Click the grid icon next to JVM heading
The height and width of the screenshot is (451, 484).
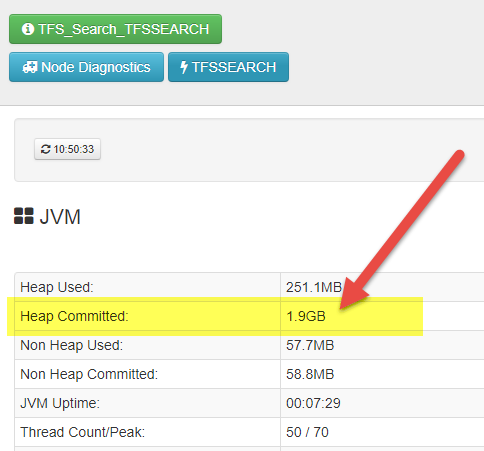pyautogui.click(x=24, y=216)
